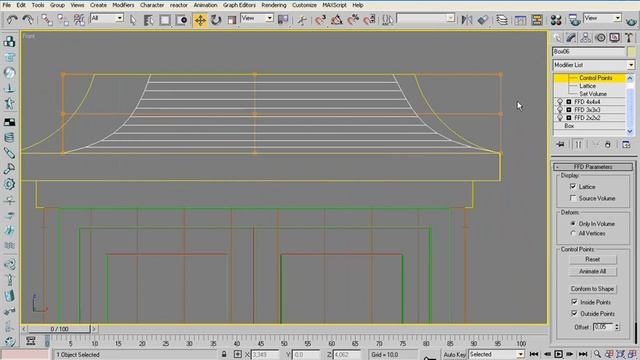Activate Bind to Space Warp tool

pyautogui.click(x=79, y=20)
